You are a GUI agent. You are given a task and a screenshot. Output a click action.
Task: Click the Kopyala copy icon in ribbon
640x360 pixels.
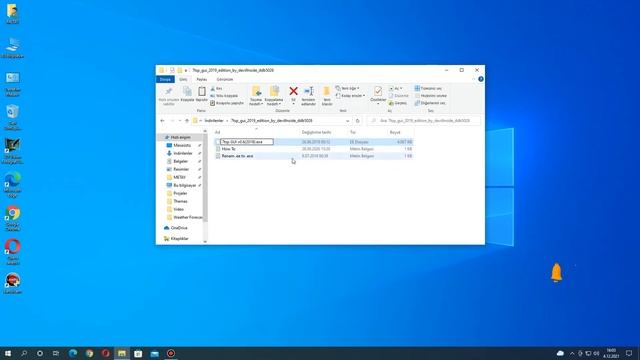coord(187,91)
